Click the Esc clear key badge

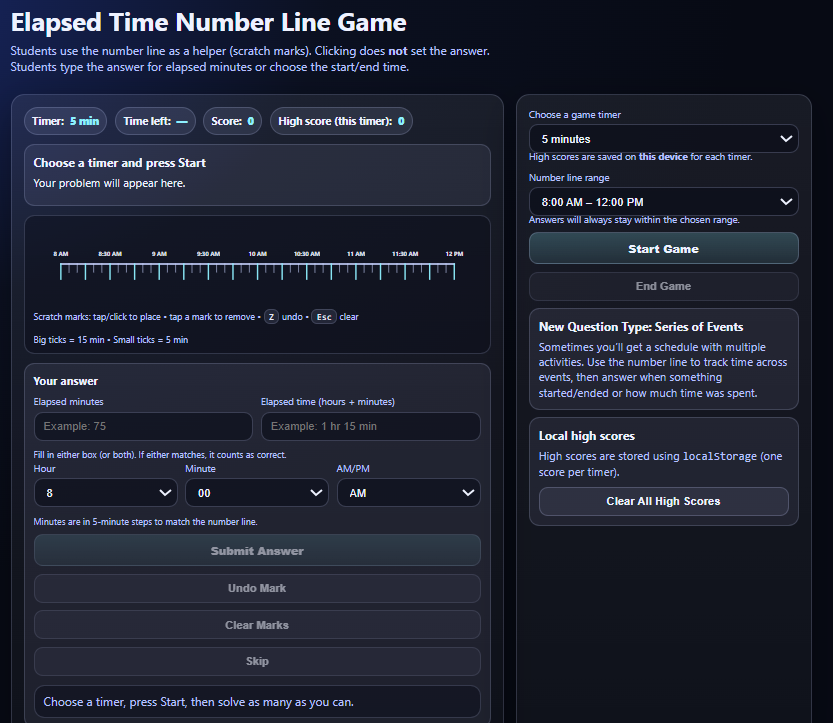coord(323,317)
